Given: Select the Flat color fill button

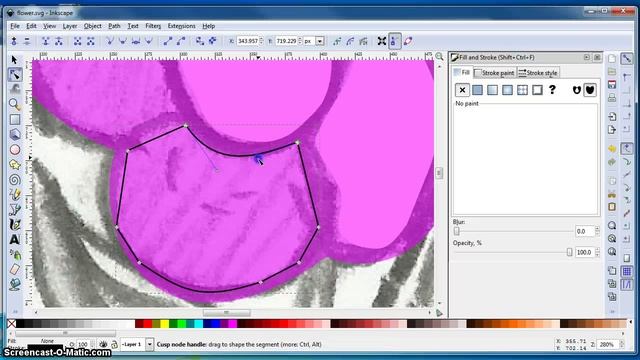Looking at the screenshot, I should 477,90.
